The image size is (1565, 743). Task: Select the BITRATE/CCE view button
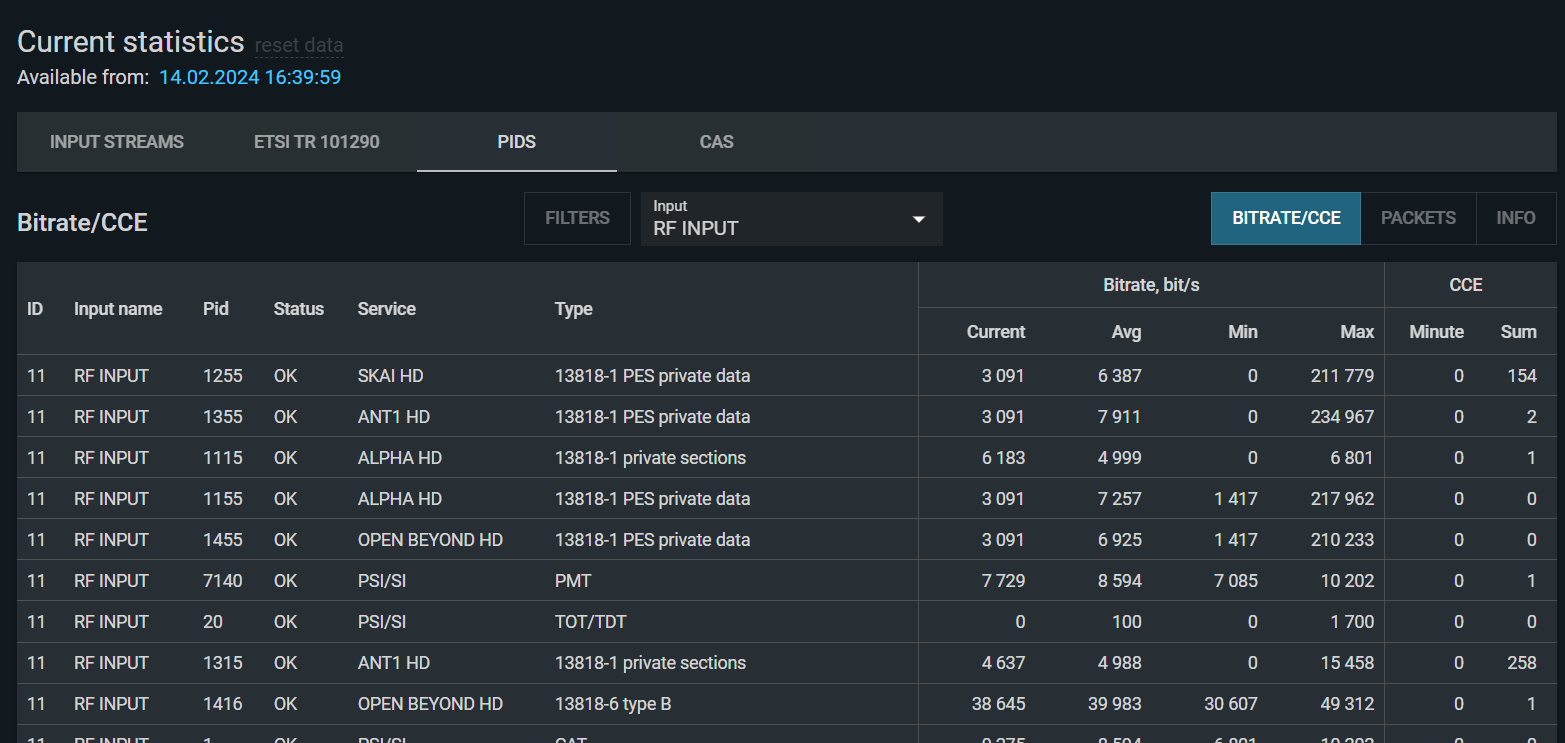click(x=1286, y=218)
